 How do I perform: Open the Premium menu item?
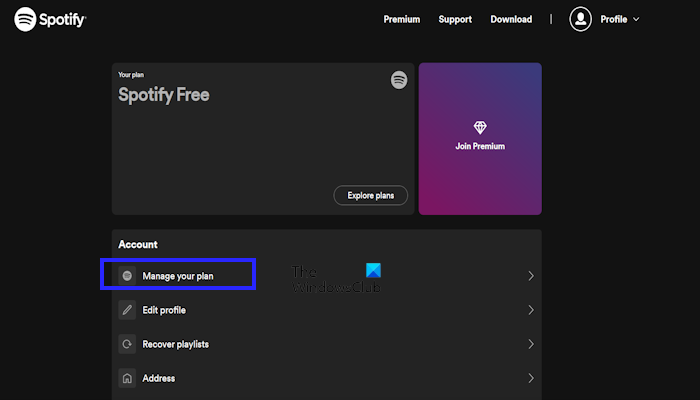point(402,19)
